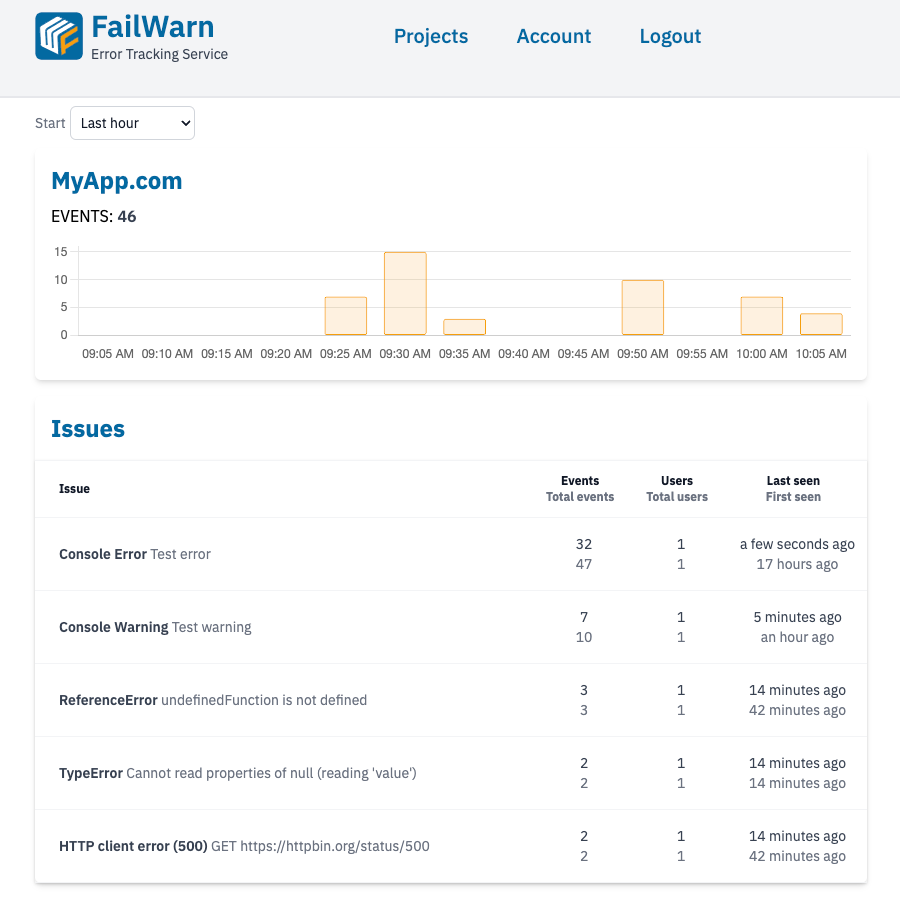Click the 09:50 AM chart bar
The image size is (900, 901).
(642, 308)
